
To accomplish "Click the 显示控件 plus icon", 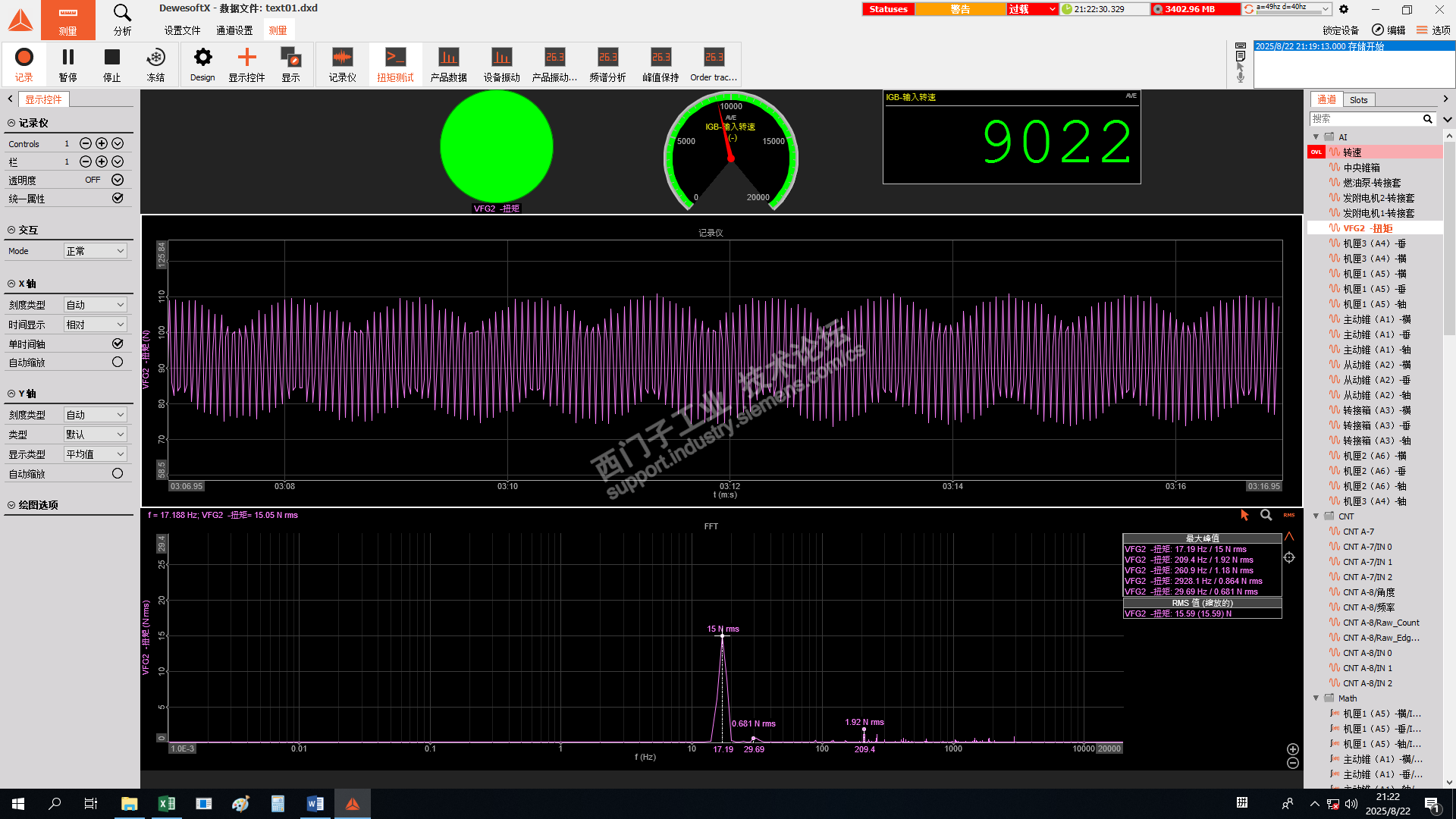I will 246,58.
